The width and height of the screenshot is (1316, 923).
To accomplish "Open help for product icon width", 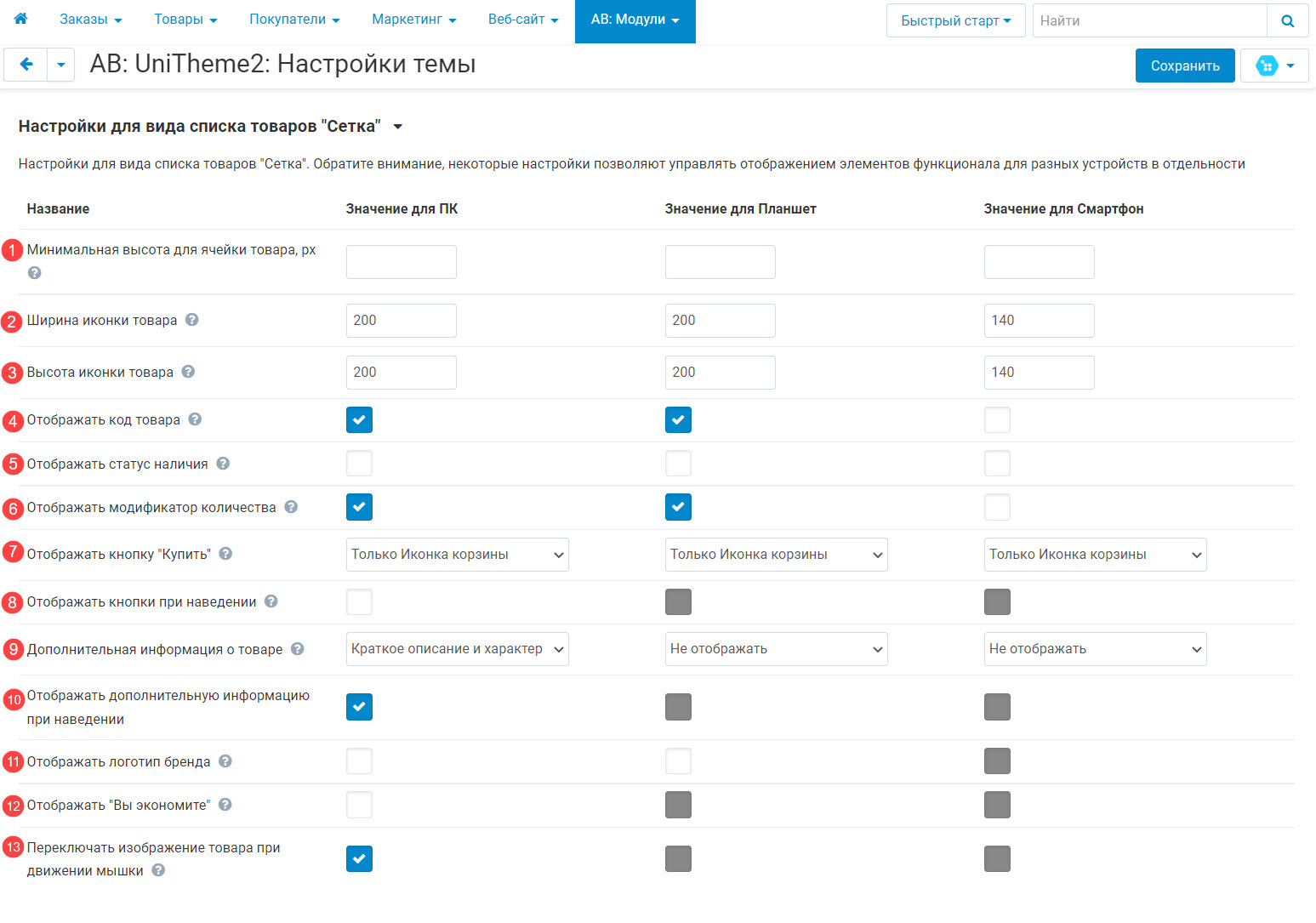I will tap(192, 320).
